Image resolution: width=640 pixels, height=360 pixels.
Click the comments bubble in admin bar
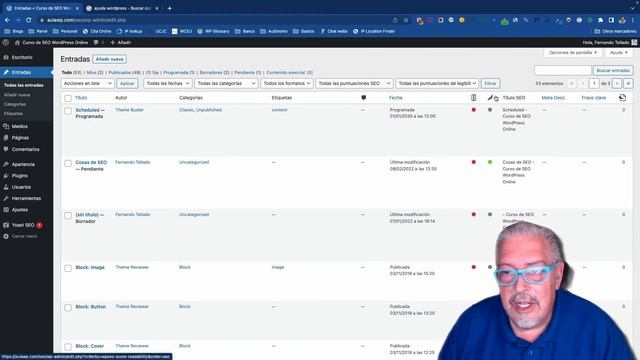(96, 42)
